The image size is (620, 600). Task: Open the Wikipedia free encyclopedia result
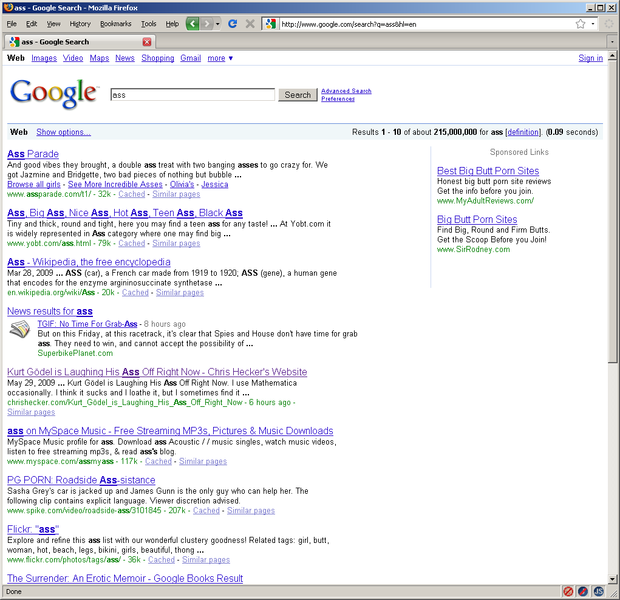click(89, 262)
